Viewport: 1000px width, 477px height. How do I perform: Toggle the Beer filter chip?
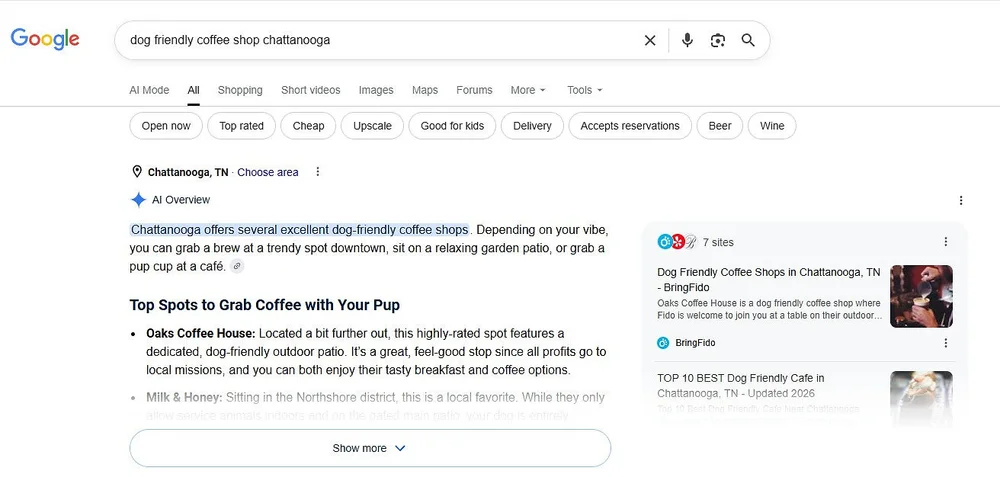point(719,126)
